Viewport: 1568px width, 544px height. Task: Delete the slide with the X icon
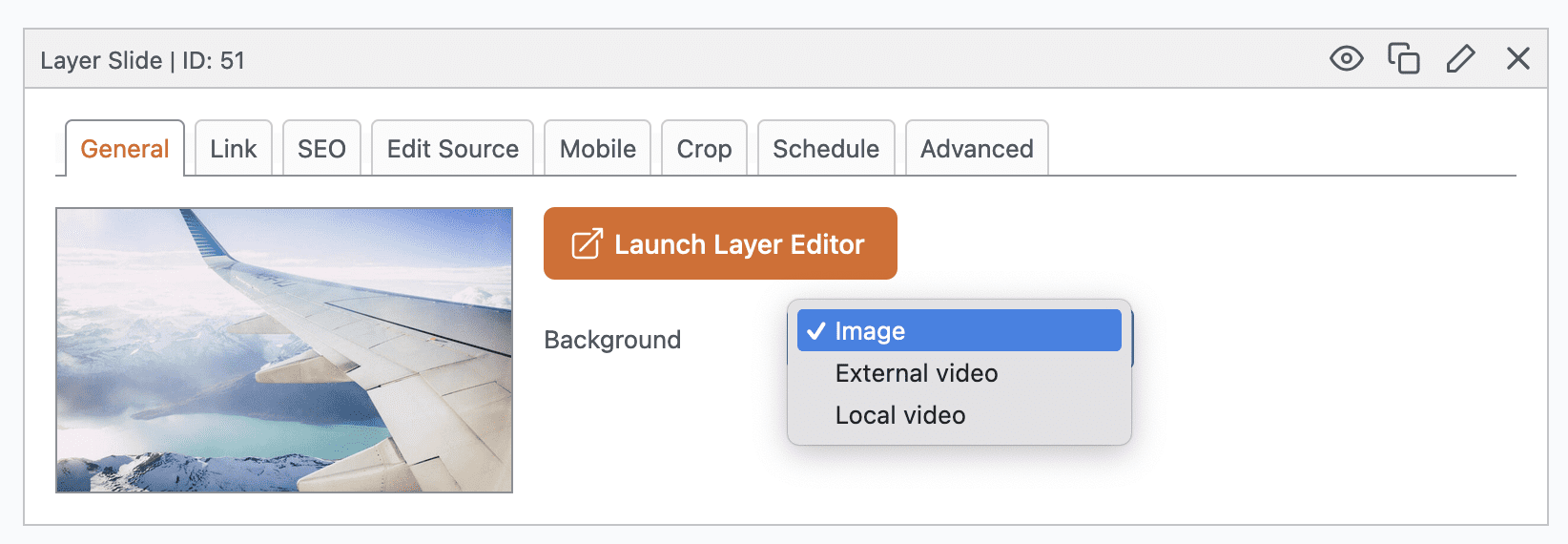point(1517,59)
